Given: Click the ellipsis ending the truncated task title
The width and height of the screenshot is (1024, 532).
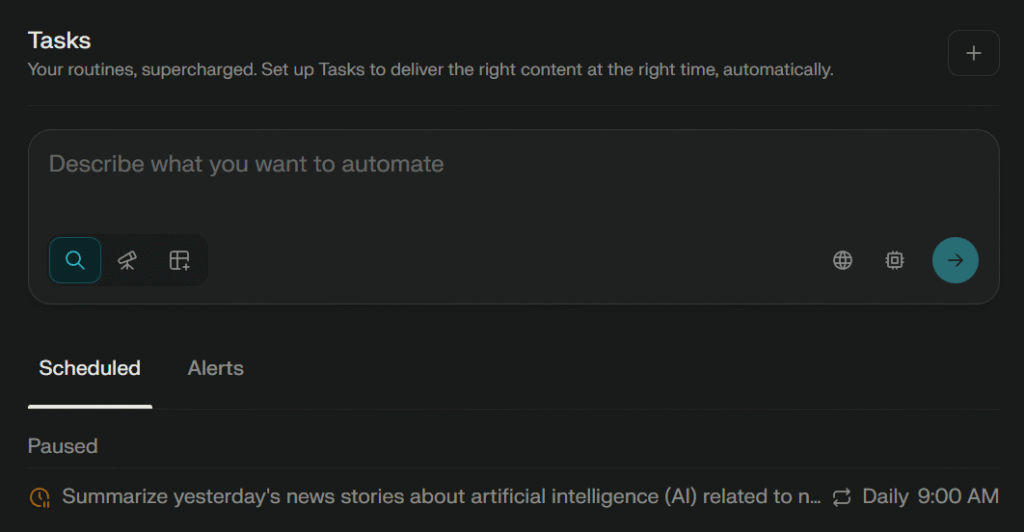Looking at the screenshot, I should click(814, 497).
